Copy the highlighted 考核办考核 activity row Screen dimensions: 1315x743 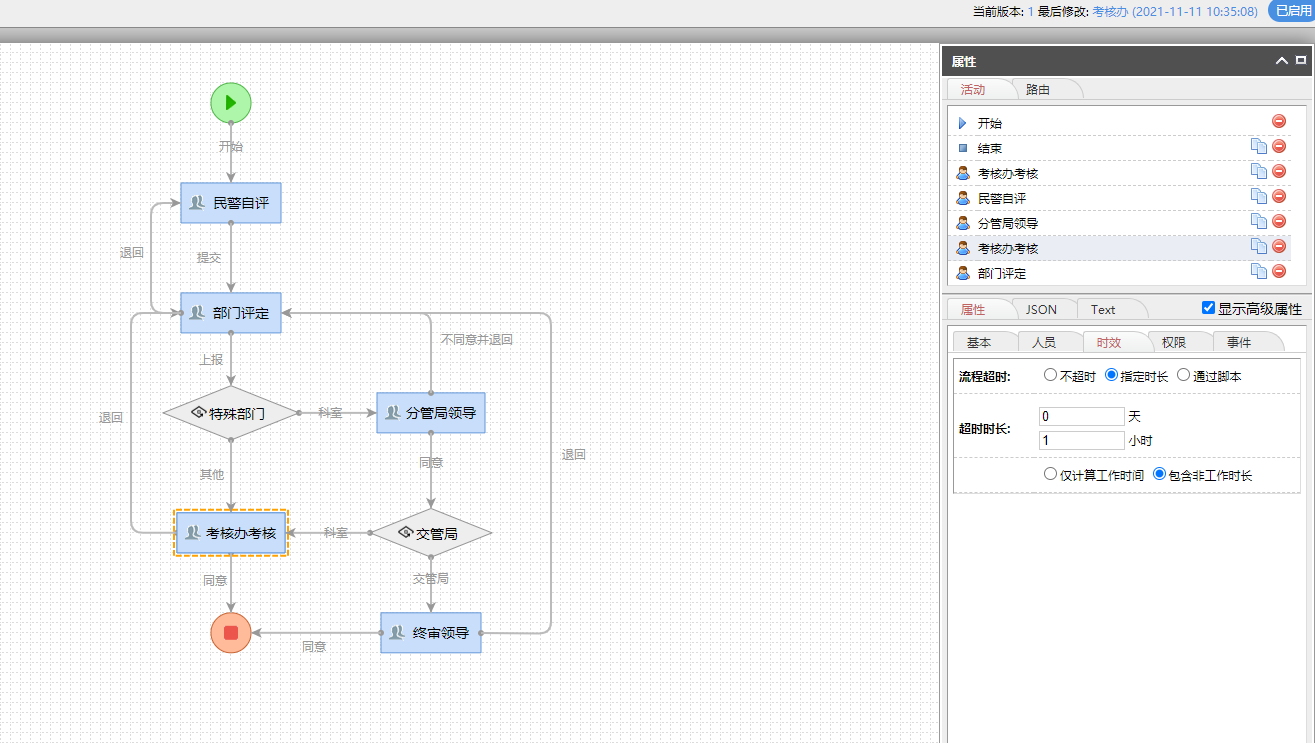(1259, 246)
